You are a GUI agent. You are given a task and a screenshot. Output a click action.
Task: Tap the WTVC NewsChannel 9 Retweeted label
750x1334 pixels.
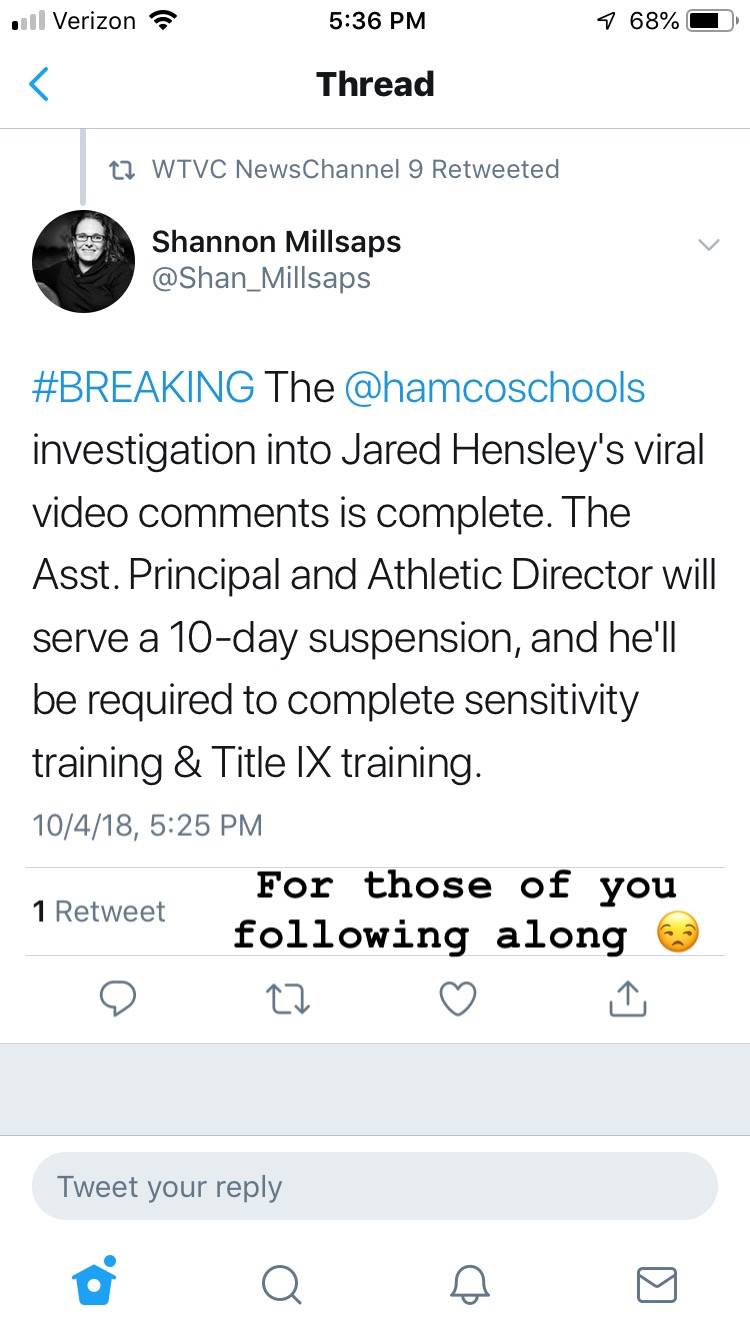pyautogui.click(x=355, y=169)
